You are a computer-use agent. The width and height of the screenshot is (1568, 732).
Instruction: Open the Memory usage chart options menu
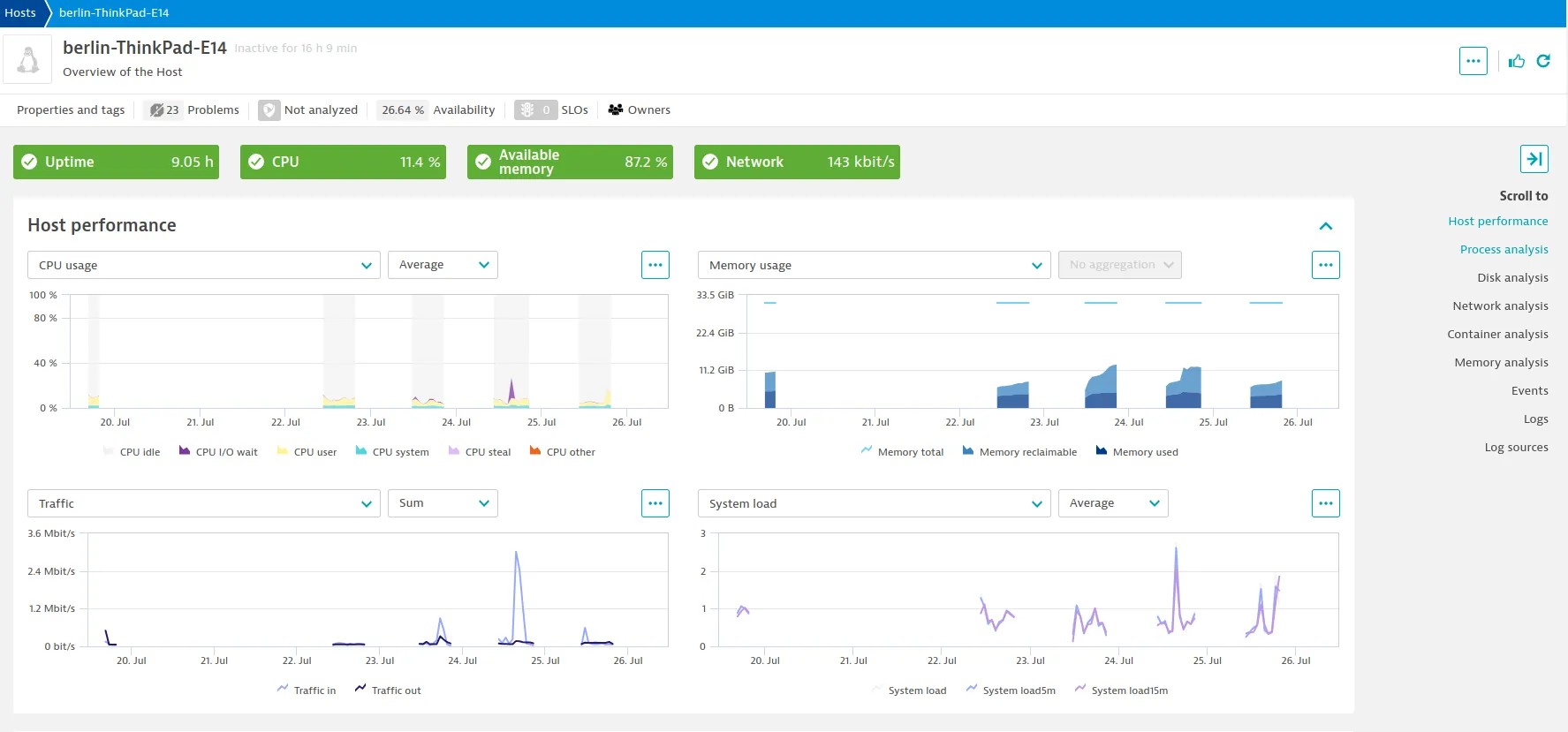[1325, 265]
